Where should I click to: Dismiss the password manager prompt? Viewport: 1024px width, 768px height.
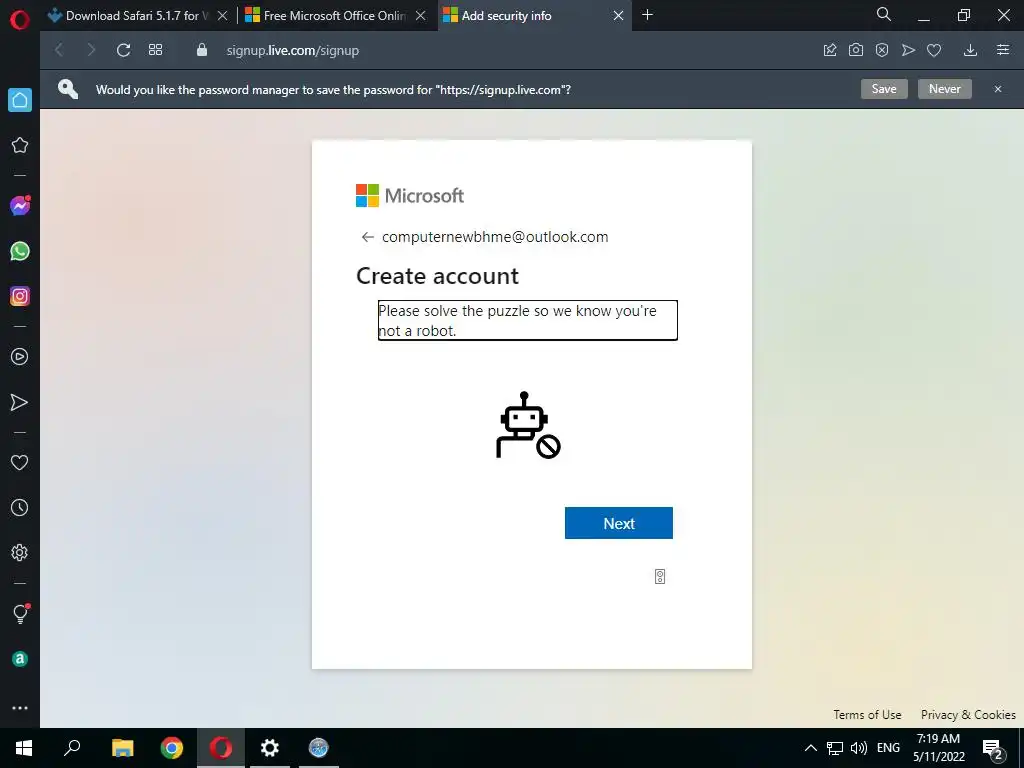click(x=998, y=89)
